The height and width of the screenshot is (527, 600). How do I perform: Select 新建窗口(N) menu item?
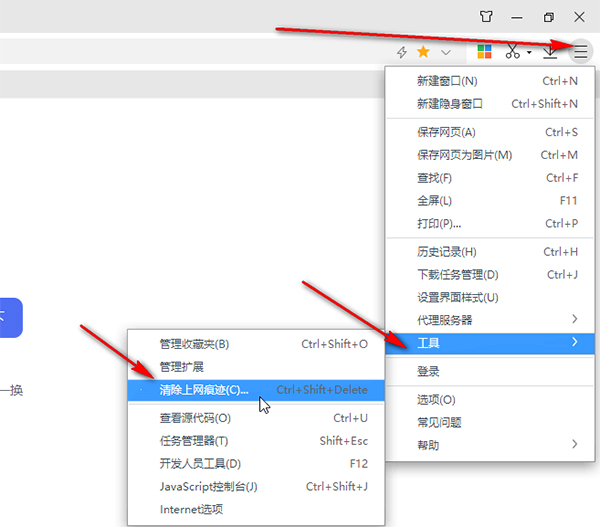click(490, 81)
